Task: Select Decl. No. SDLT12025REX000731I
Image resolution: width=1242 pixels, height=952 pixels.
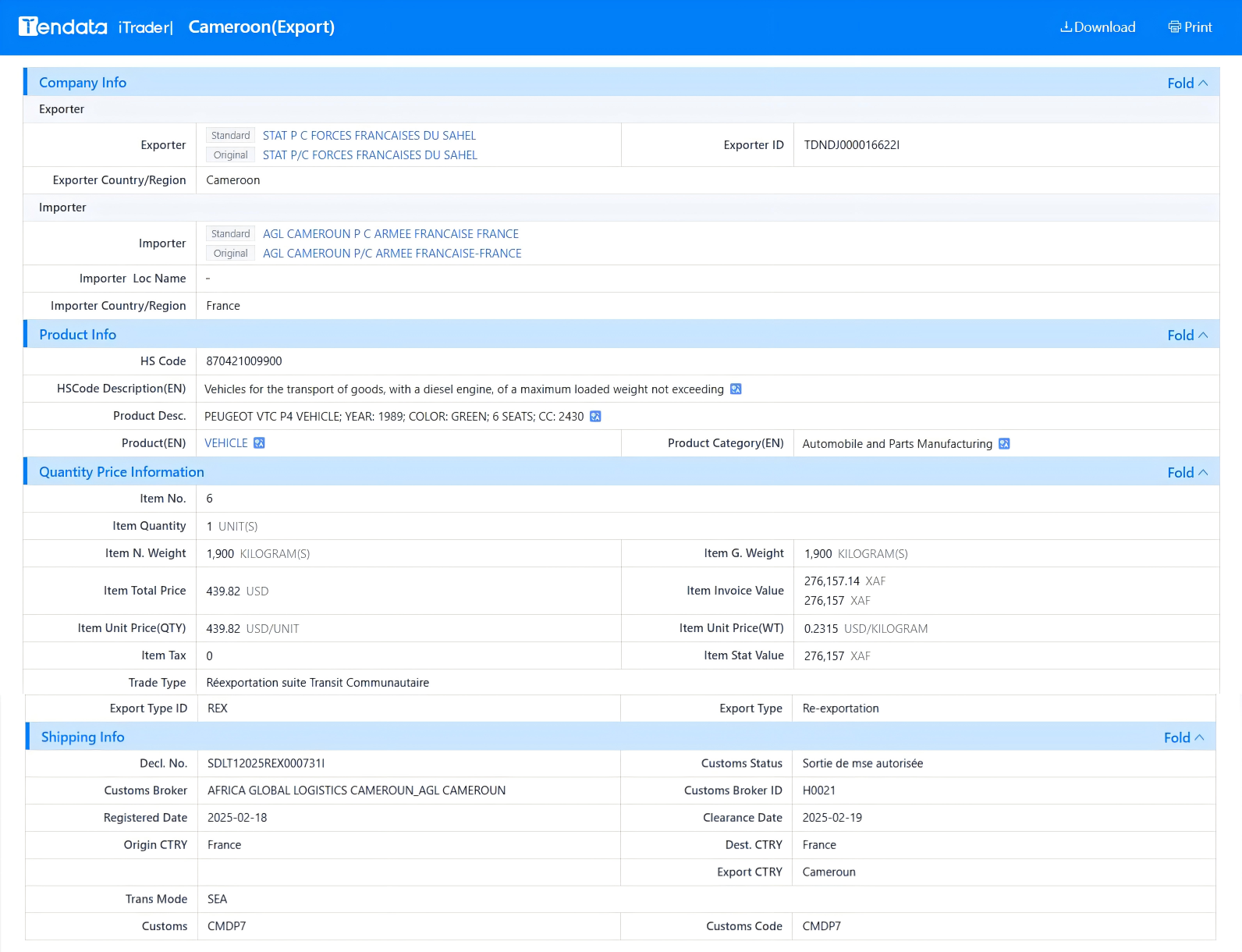Action: coord(266,763)
